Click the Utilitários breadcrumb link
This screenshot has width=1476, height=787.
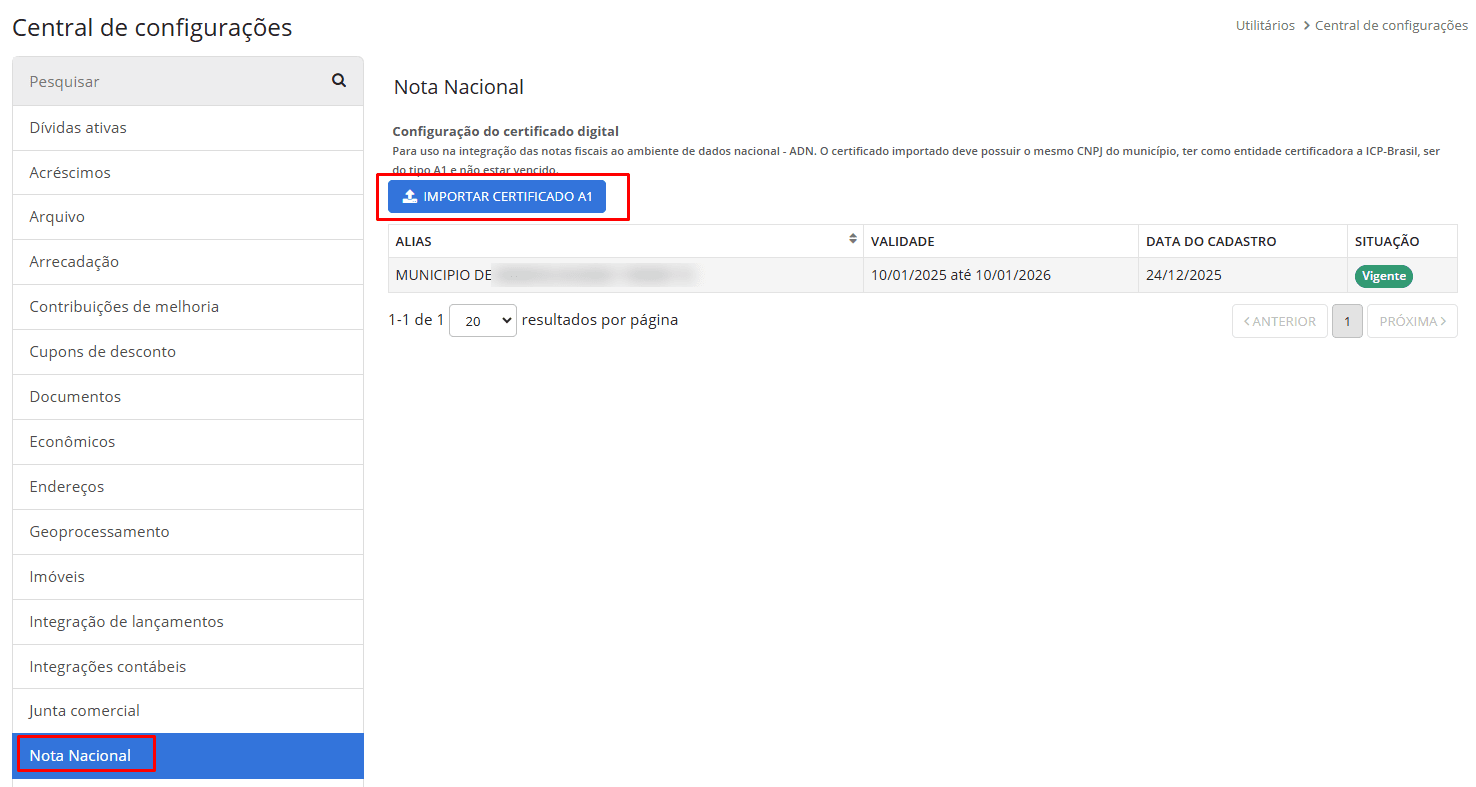pos(1265,26)
